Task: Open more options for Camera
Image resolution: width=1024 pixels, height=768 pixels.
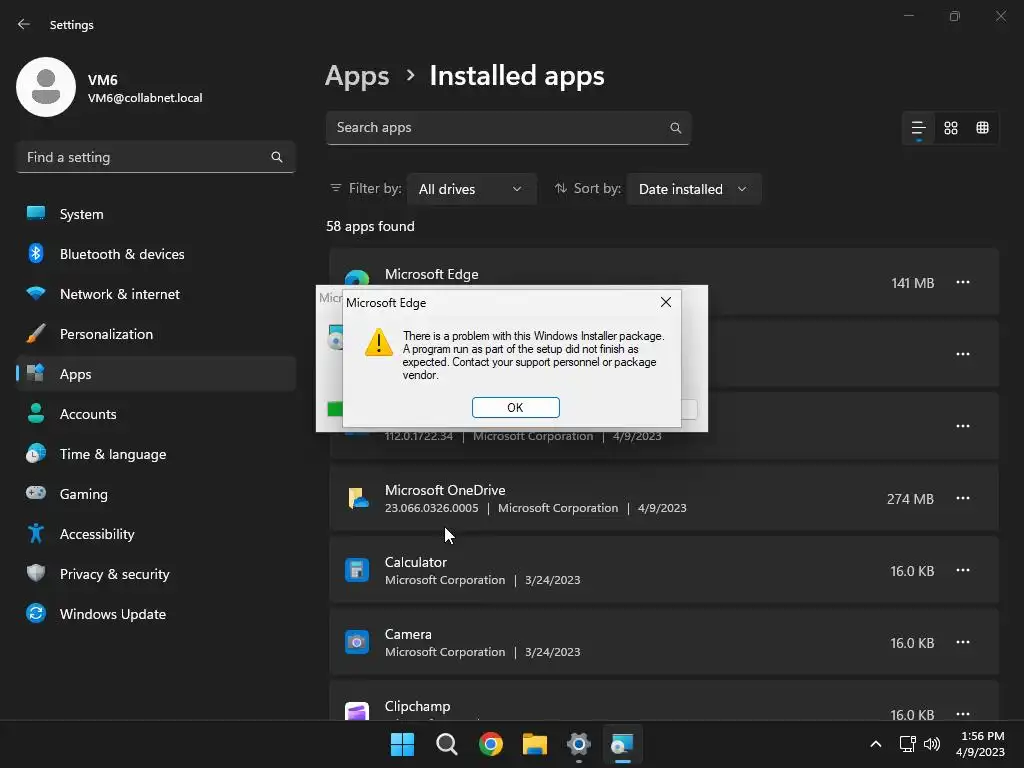Action: pos(963,642)
